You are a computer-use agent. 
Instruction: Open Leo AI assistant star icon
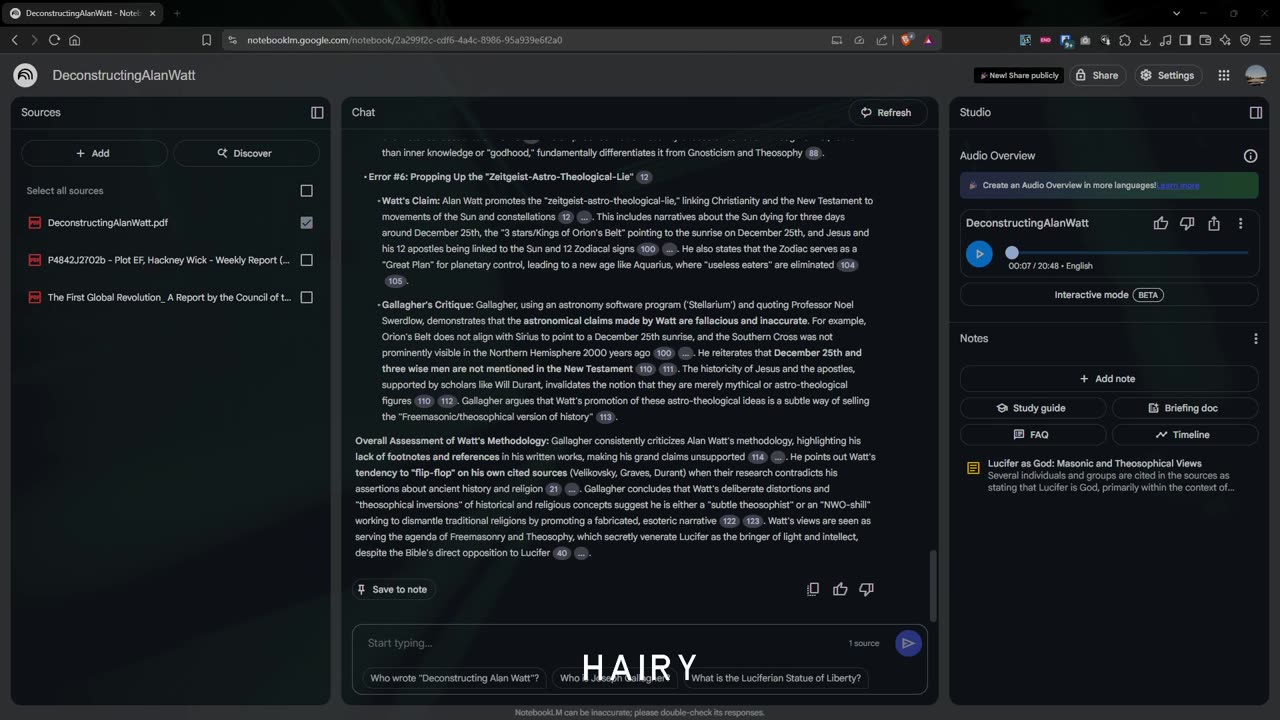click(x=1225, y=40)
